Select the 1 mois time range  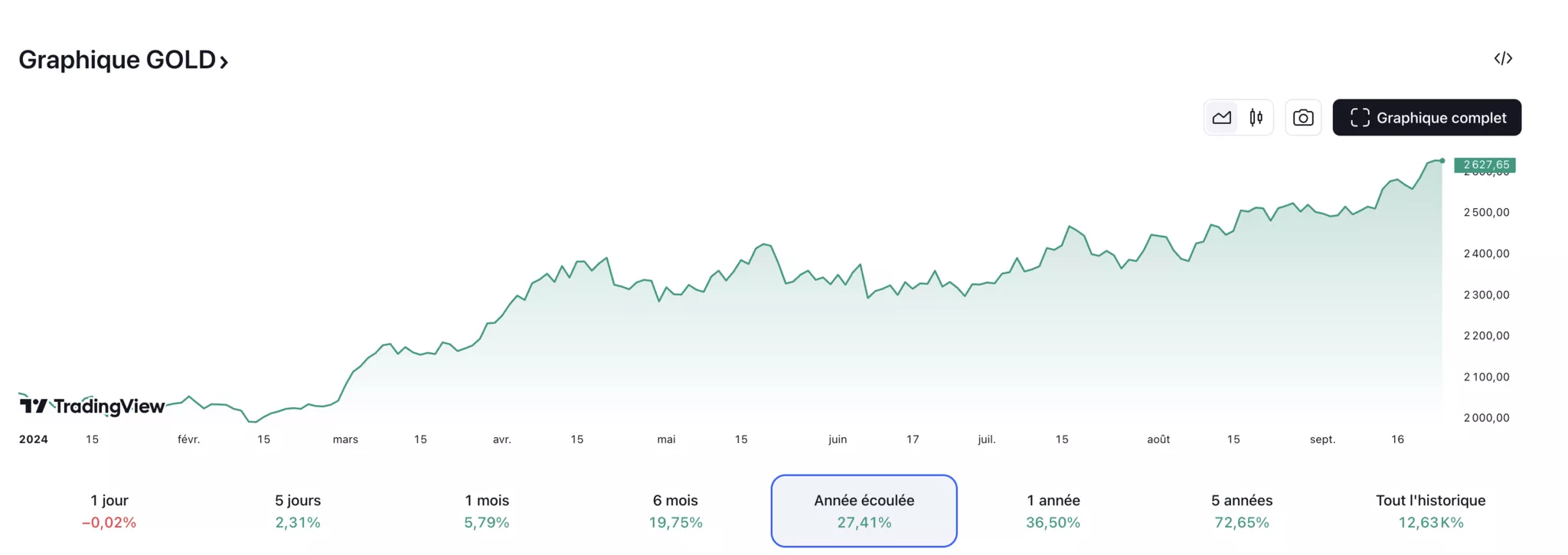487,511
